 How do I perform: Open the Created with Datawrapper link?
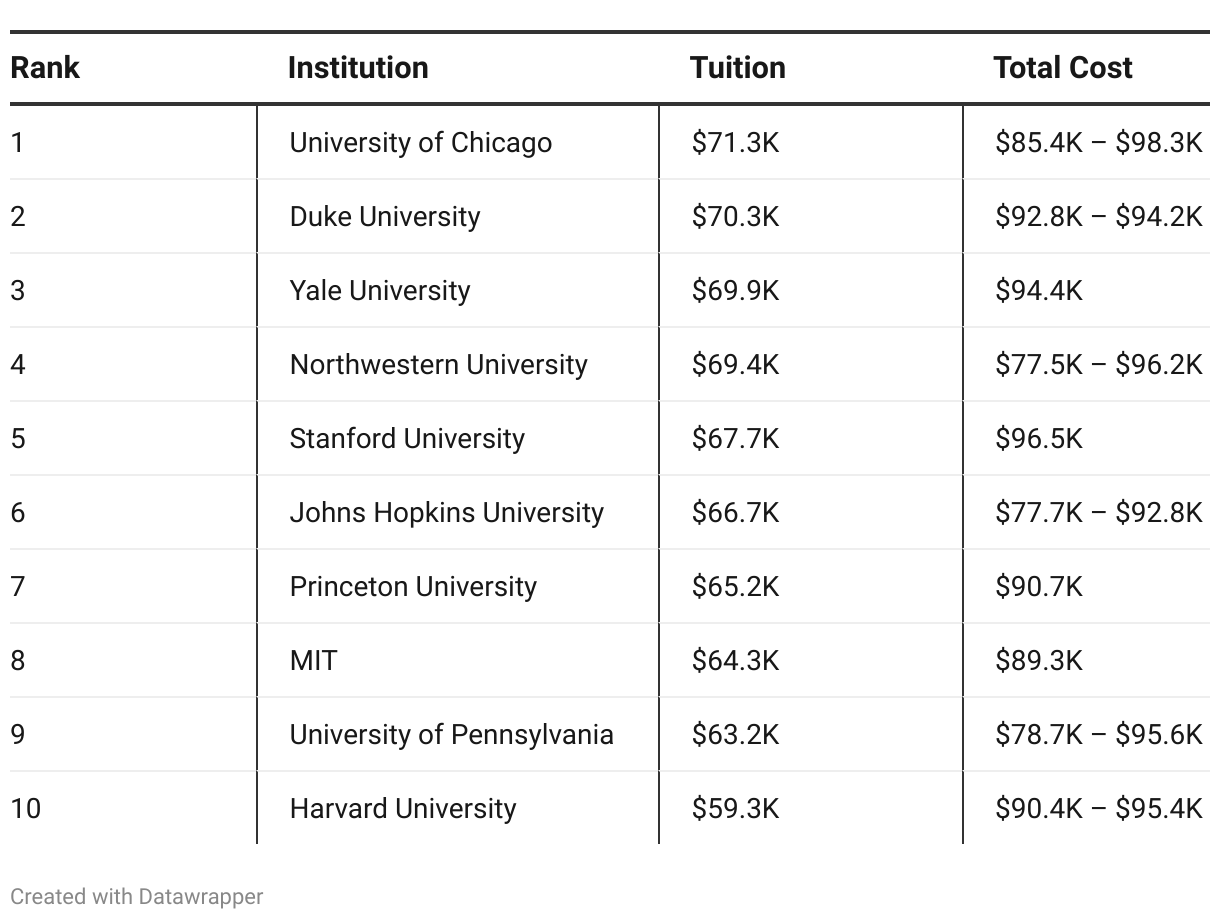tap(137, 896)
